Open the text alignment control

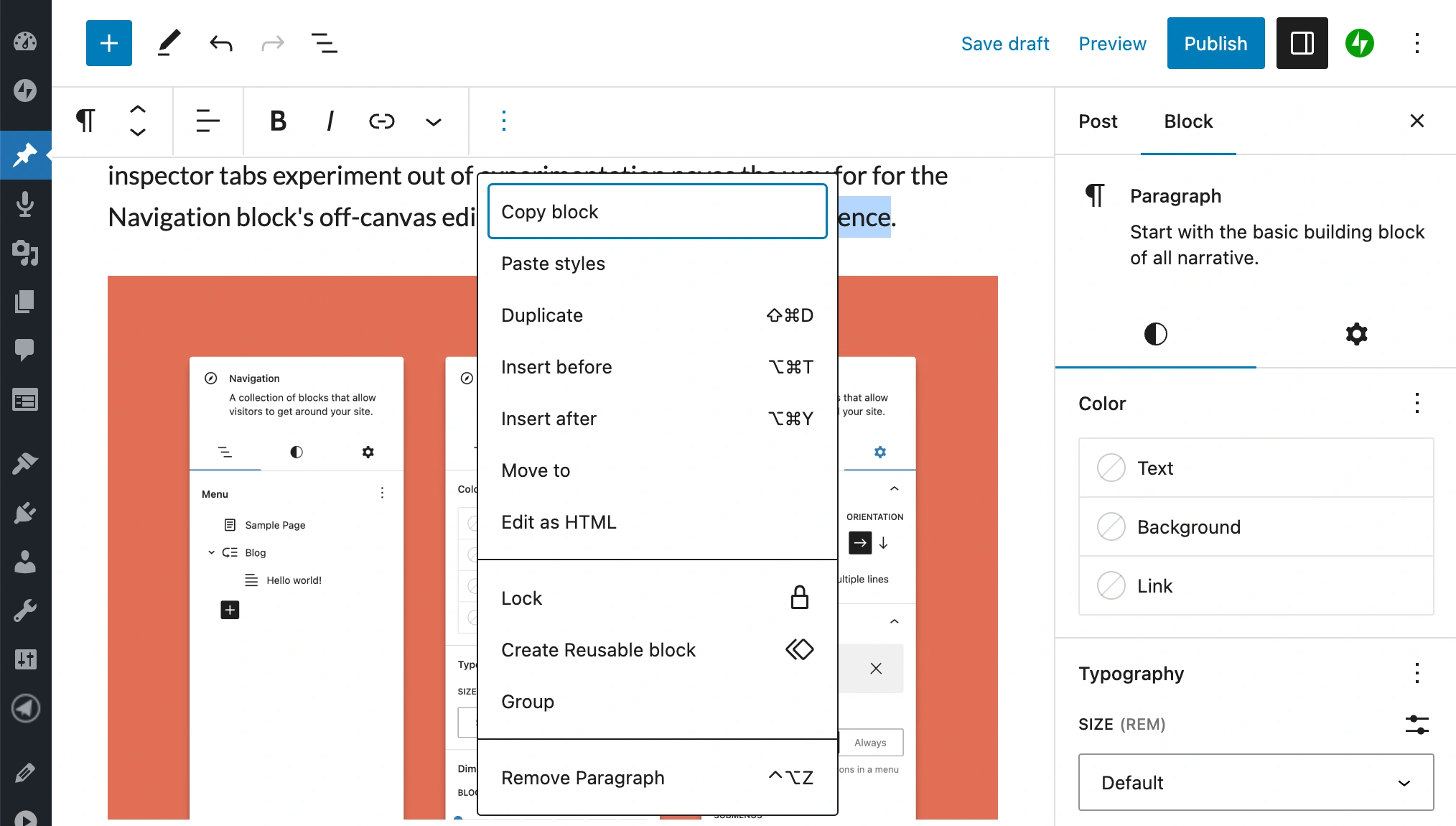[x=207, y=121]
